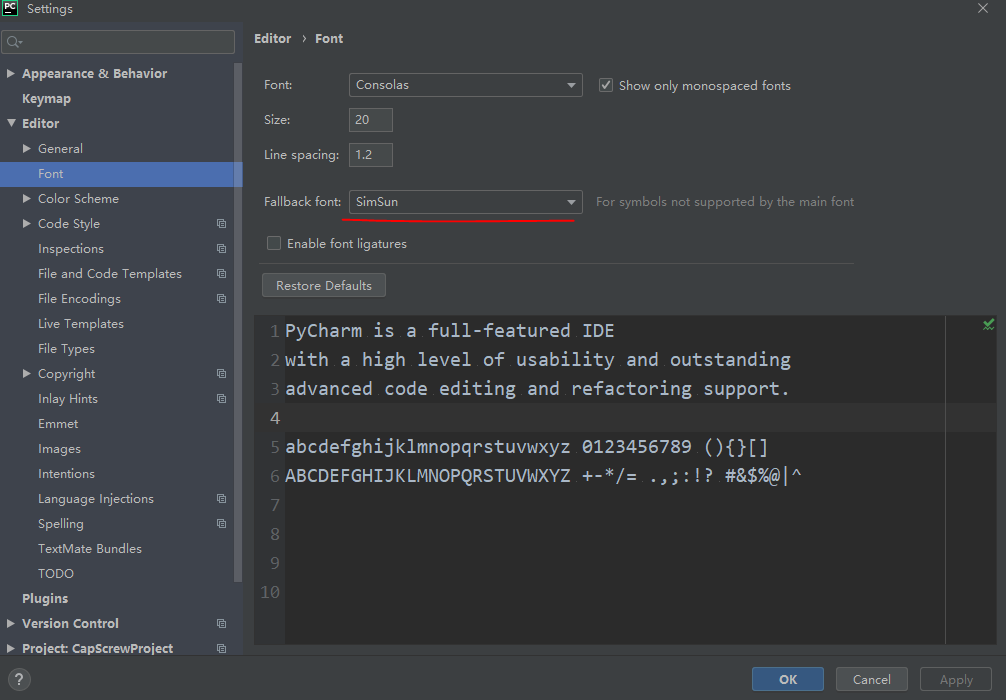Open the Spelling settings page
Viewport: 1006px width, 700px height.
pos(60,524)
